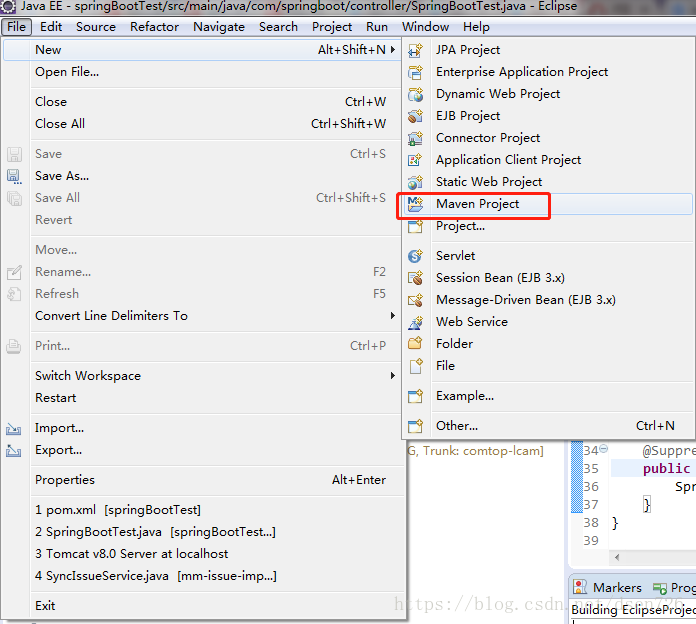Click the JPA Project icon

415,50
